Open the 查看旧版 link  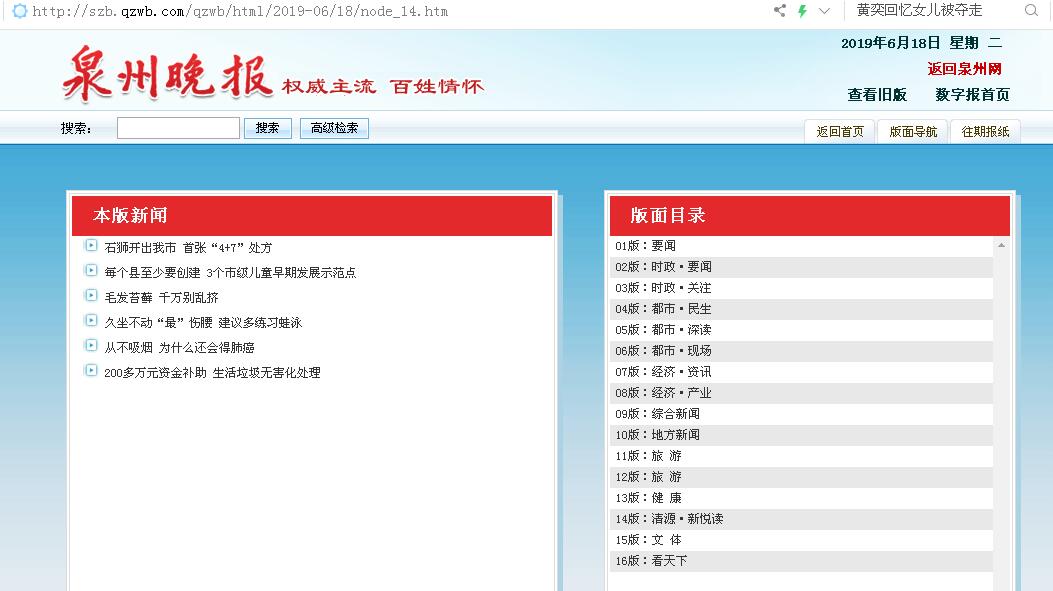(x=877, y=95)
